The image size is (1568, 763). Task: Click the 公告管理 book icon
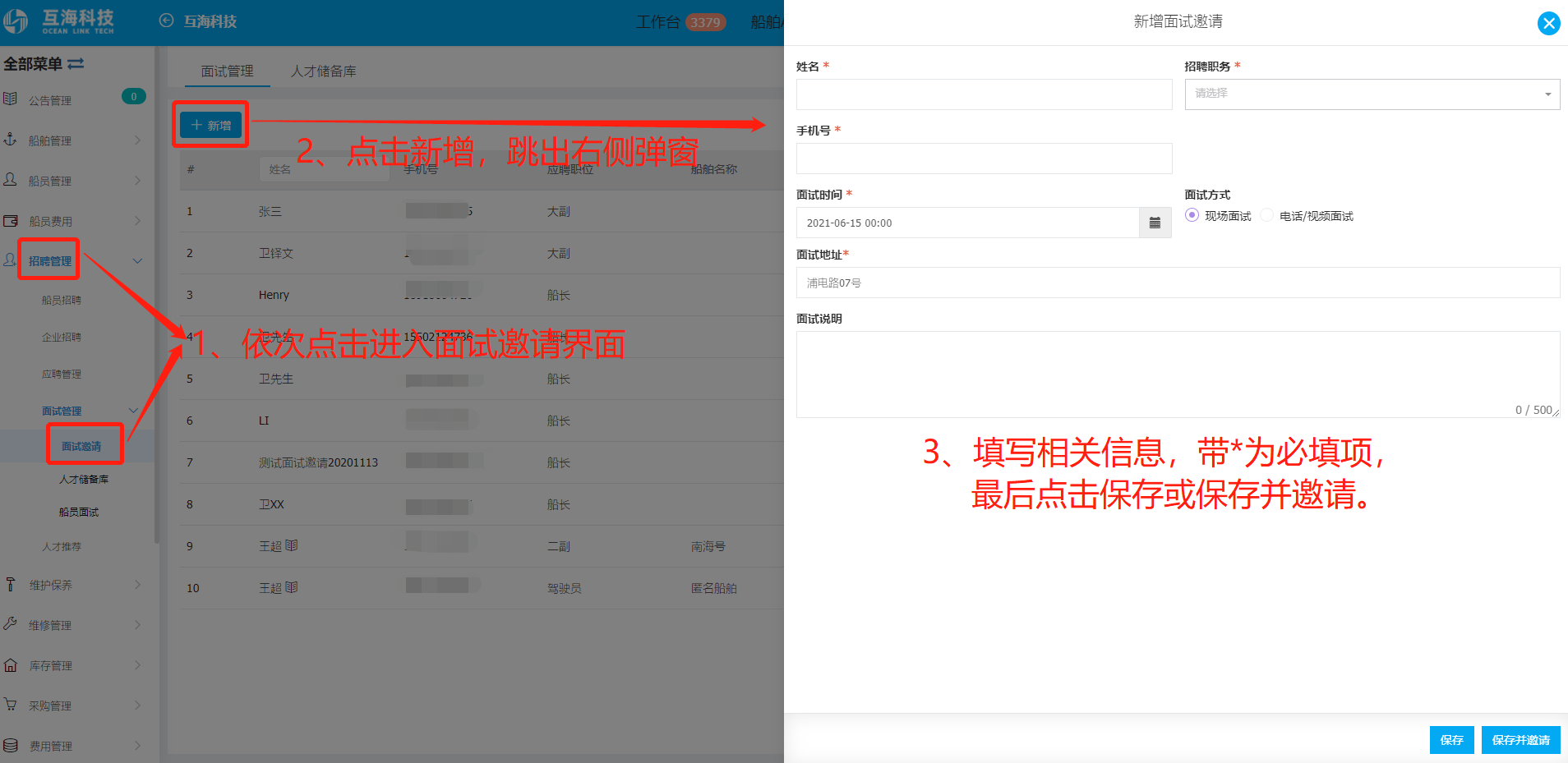click(10, 99)
